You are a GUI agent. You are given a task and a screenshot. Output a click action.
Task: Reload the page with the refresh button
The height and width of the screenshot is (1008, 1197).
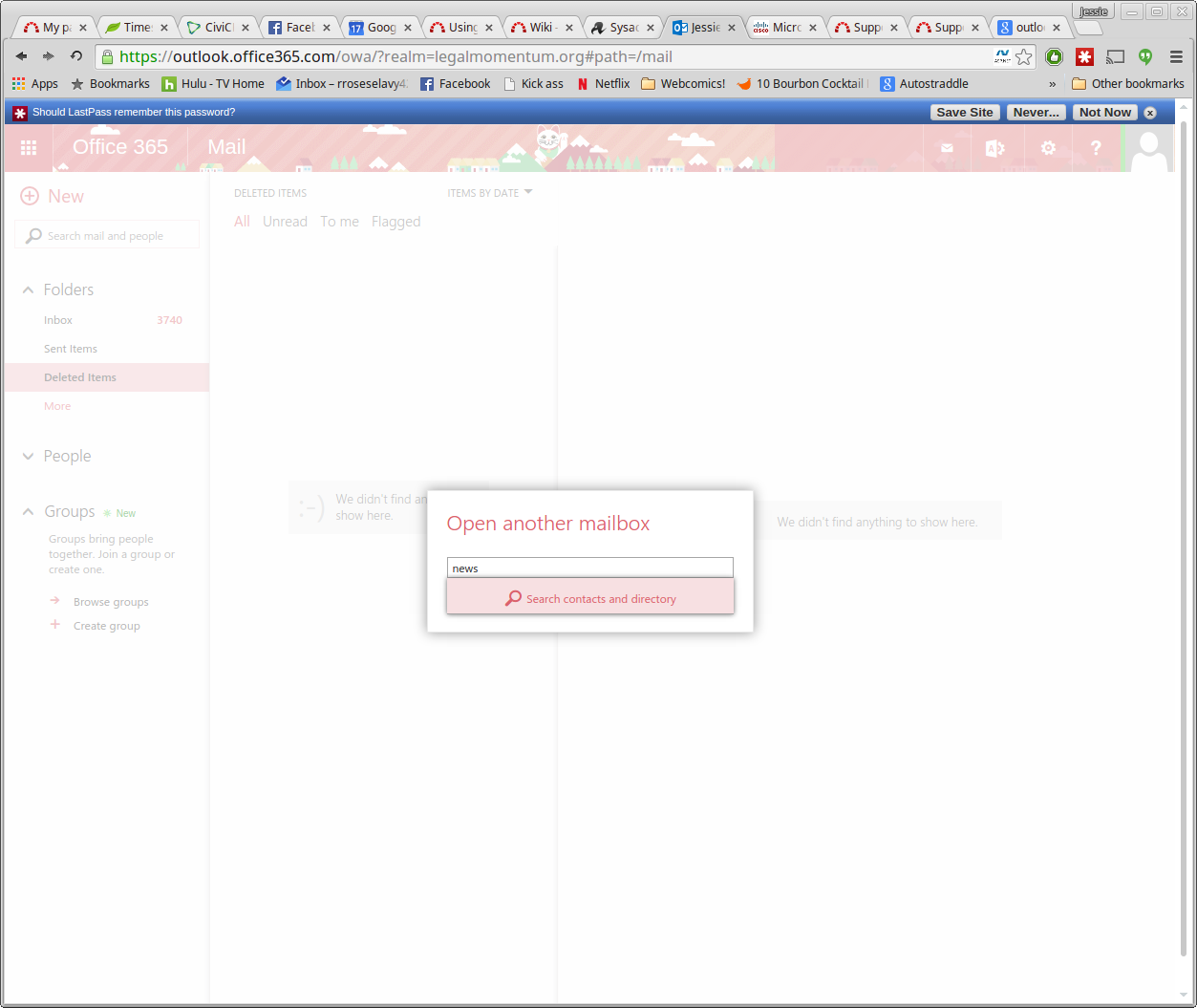tap(76, 56)
